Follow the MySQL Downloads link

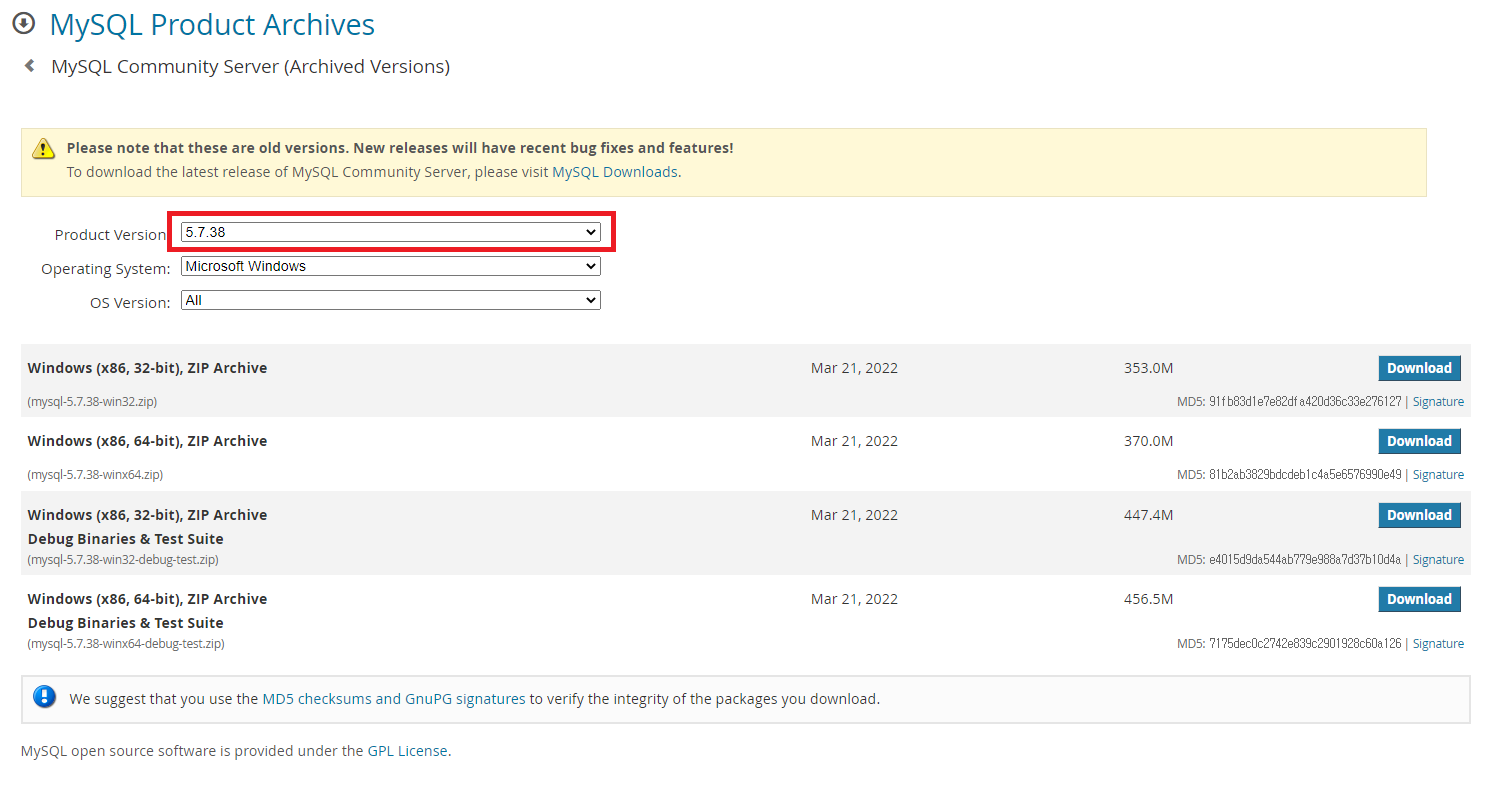(x=615, y=172)
